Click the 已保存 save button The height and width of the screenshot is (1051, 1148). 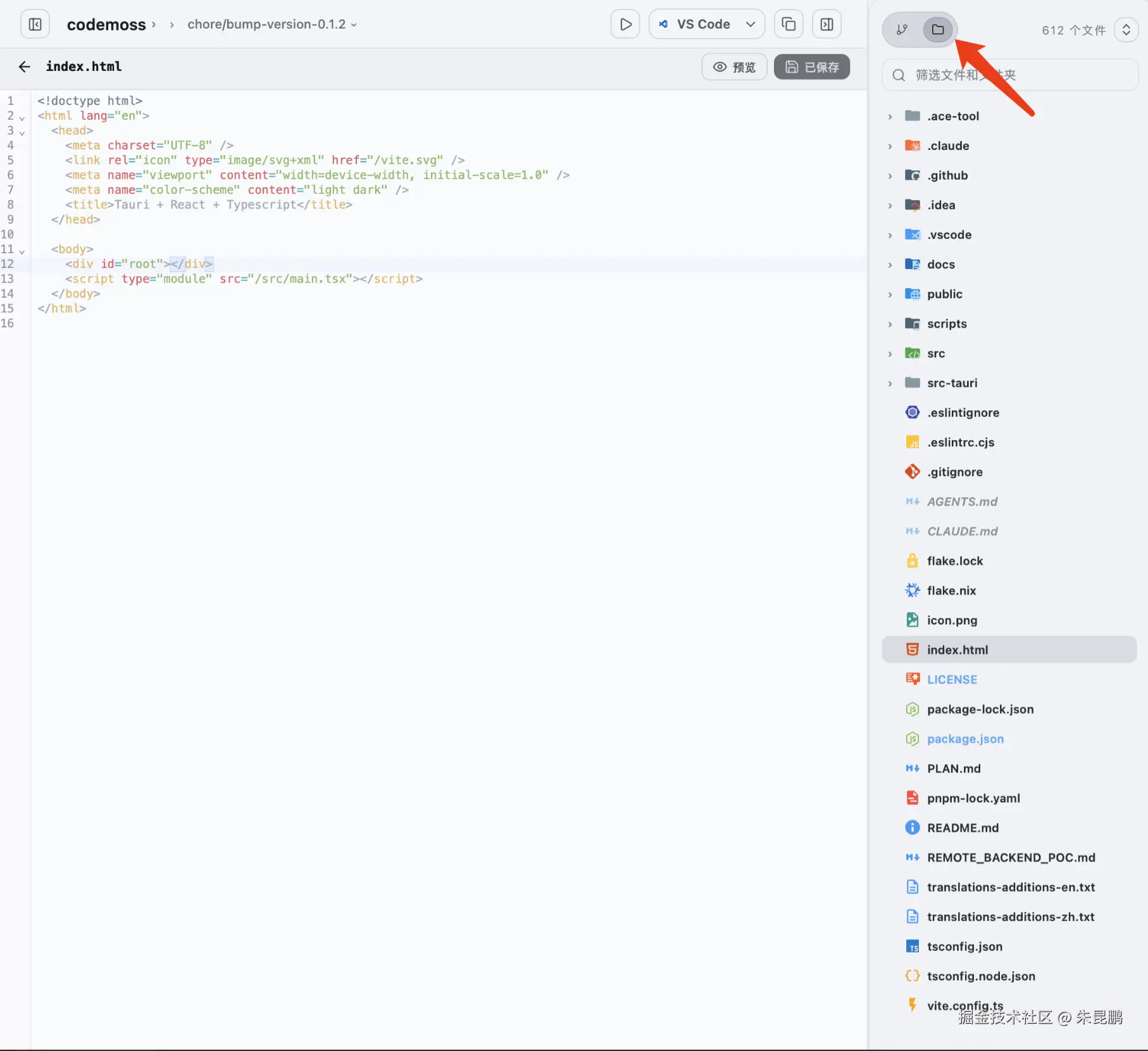pyautogui.click(x=811, y=67)
